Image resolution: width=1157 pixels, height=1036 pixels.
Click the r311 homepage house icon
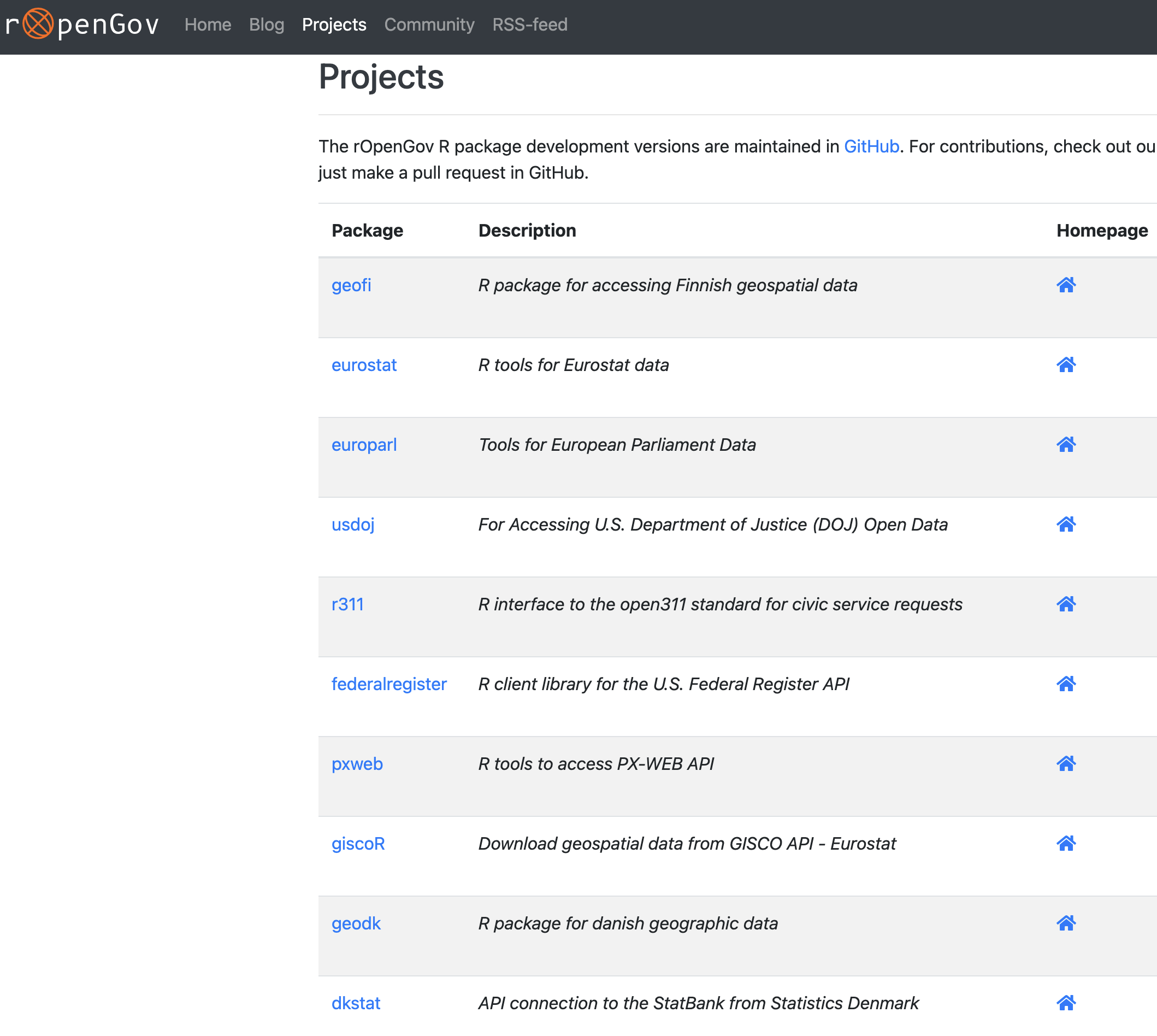click(x=1065, y=603)
